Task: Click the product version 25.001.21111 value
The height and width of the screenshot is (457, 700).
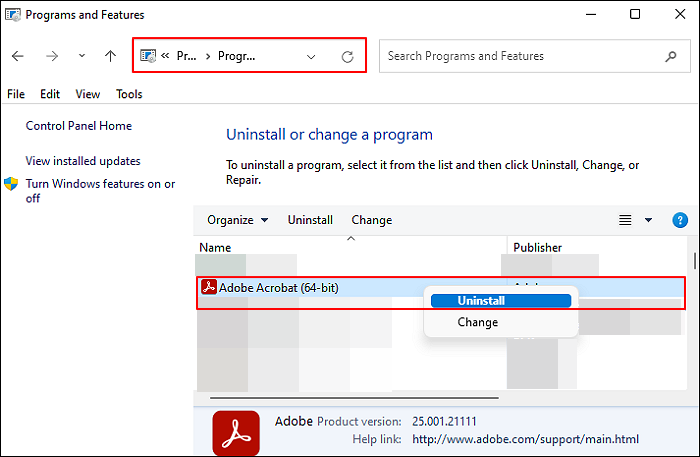Action: click(444, 421)
